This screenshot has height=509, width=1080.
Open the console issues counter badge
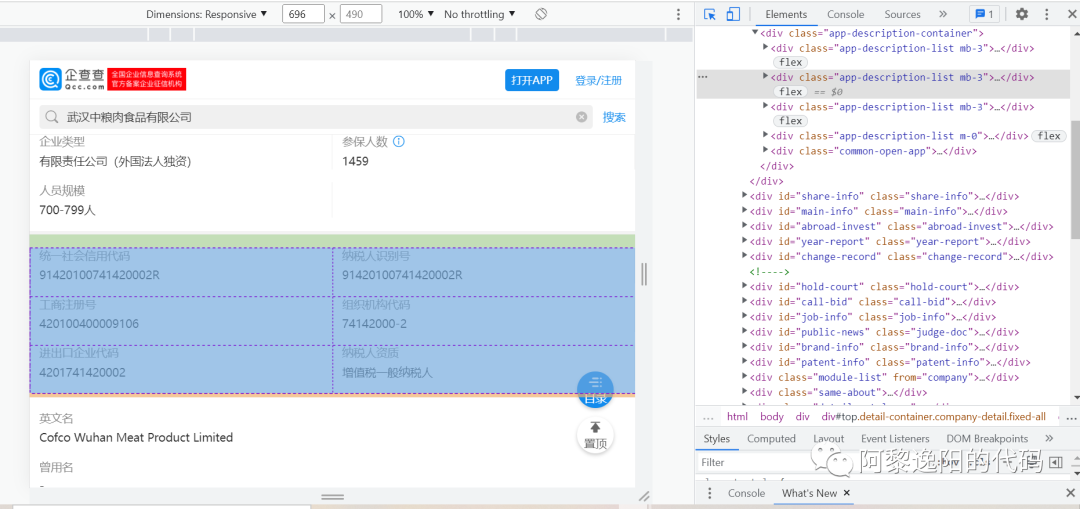(984, 14)
